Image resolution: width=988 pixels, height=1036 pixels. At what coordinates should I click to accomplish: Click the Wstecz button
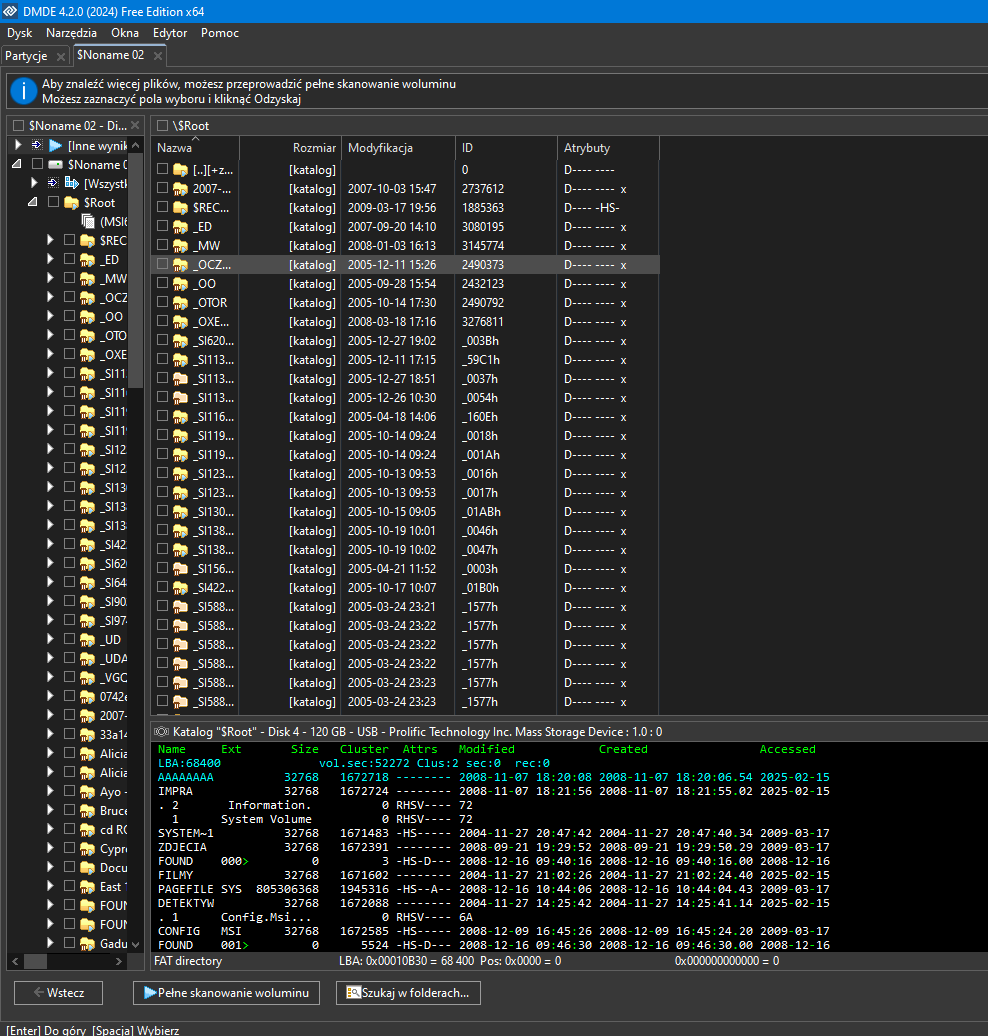coord(59,993)
